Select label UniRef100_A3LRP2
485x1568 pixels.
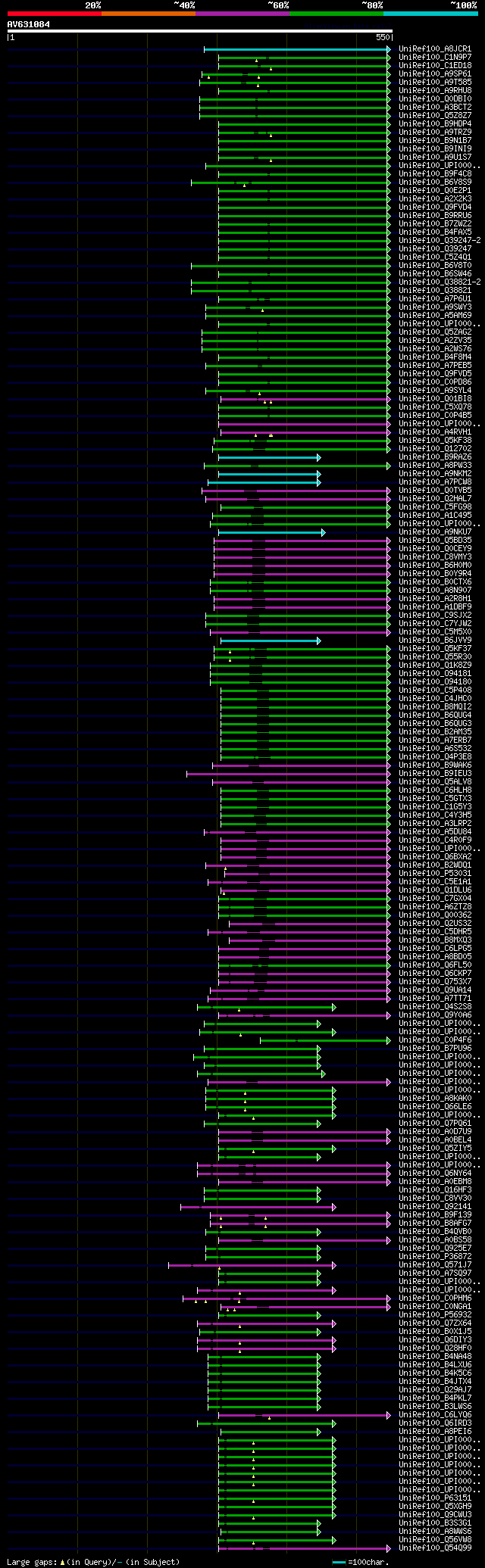point(435,824)
